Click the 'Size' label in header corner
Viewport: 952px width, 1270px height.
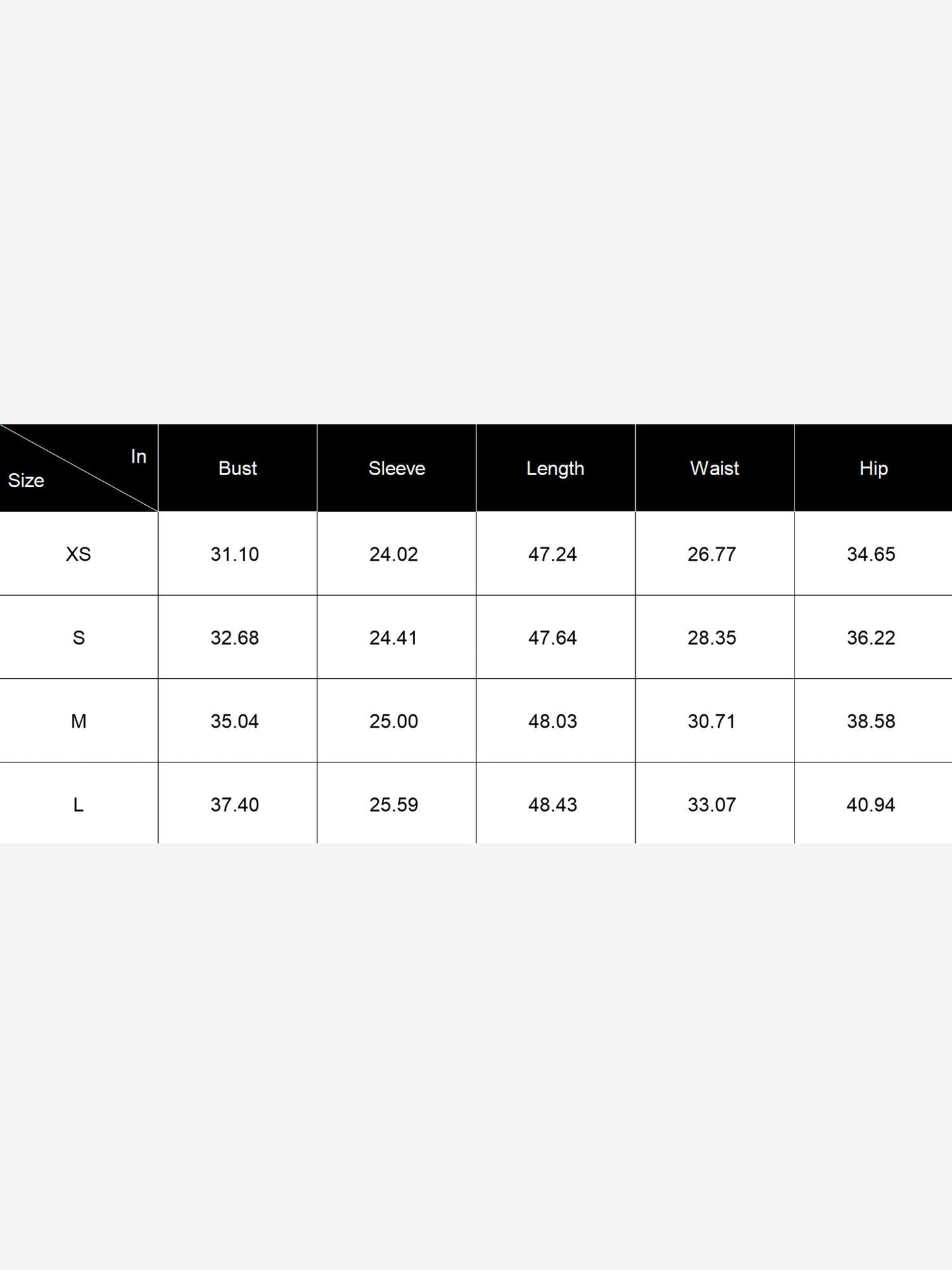(26, 480)
